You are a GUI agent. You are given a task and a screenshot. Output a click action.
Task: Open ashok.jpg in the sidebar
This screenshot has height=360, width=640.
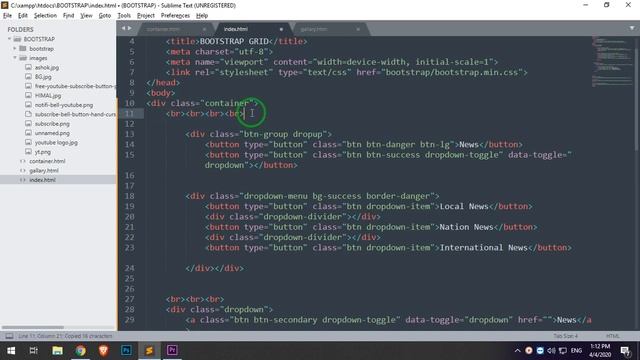point(47,67)
